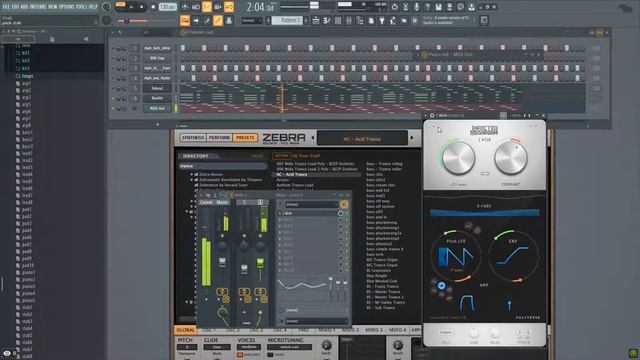Click the audio editor scissors icon
The height and width of the screenshot is (360, 640).
pos(405,7)
